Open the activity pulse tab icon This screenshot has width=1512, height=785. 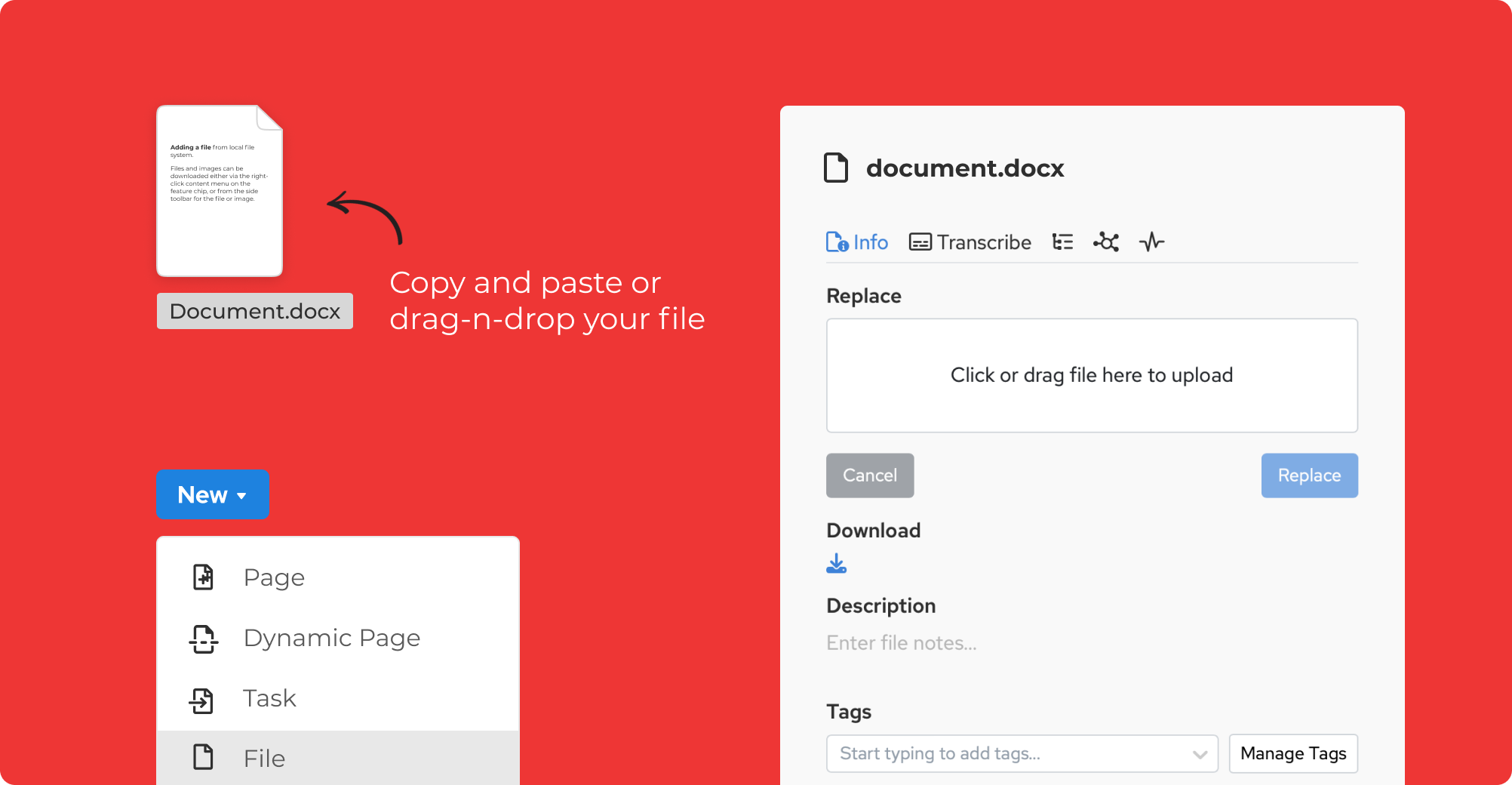tap(1151, 242)
